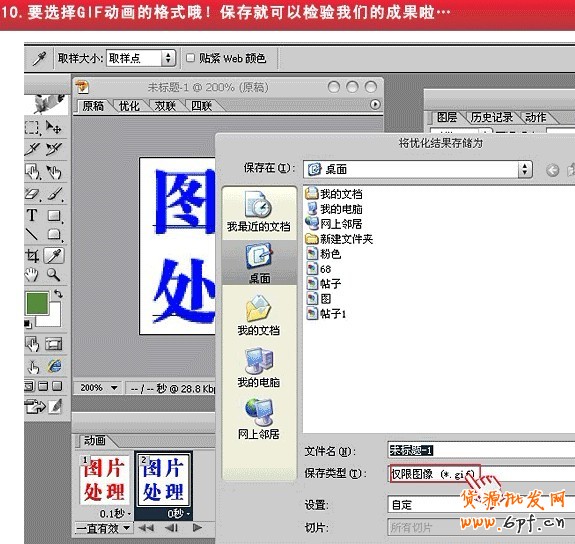Select the Crop tool

pyautogui.click(x=32, y=256)
